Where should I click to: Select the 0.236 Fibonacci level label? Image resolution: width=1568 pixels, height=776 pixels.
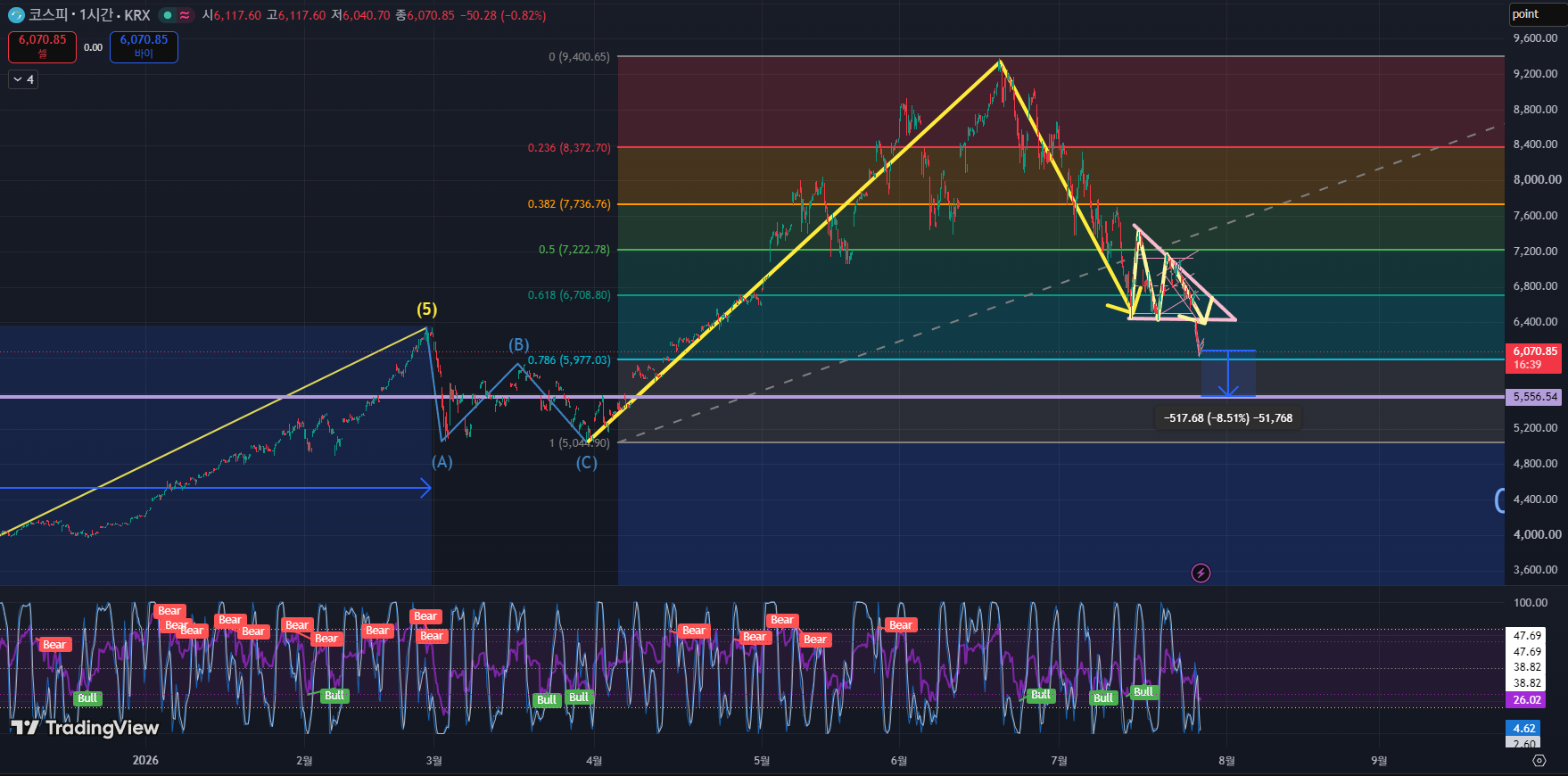pyautogui.click(x=569, y=148)
